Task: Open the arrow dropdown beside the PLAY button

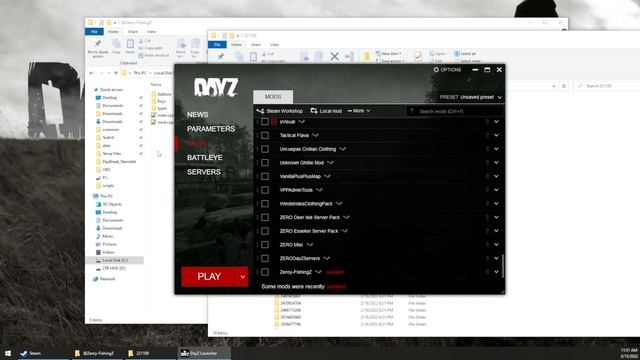Action: click(x=243, y=277)
